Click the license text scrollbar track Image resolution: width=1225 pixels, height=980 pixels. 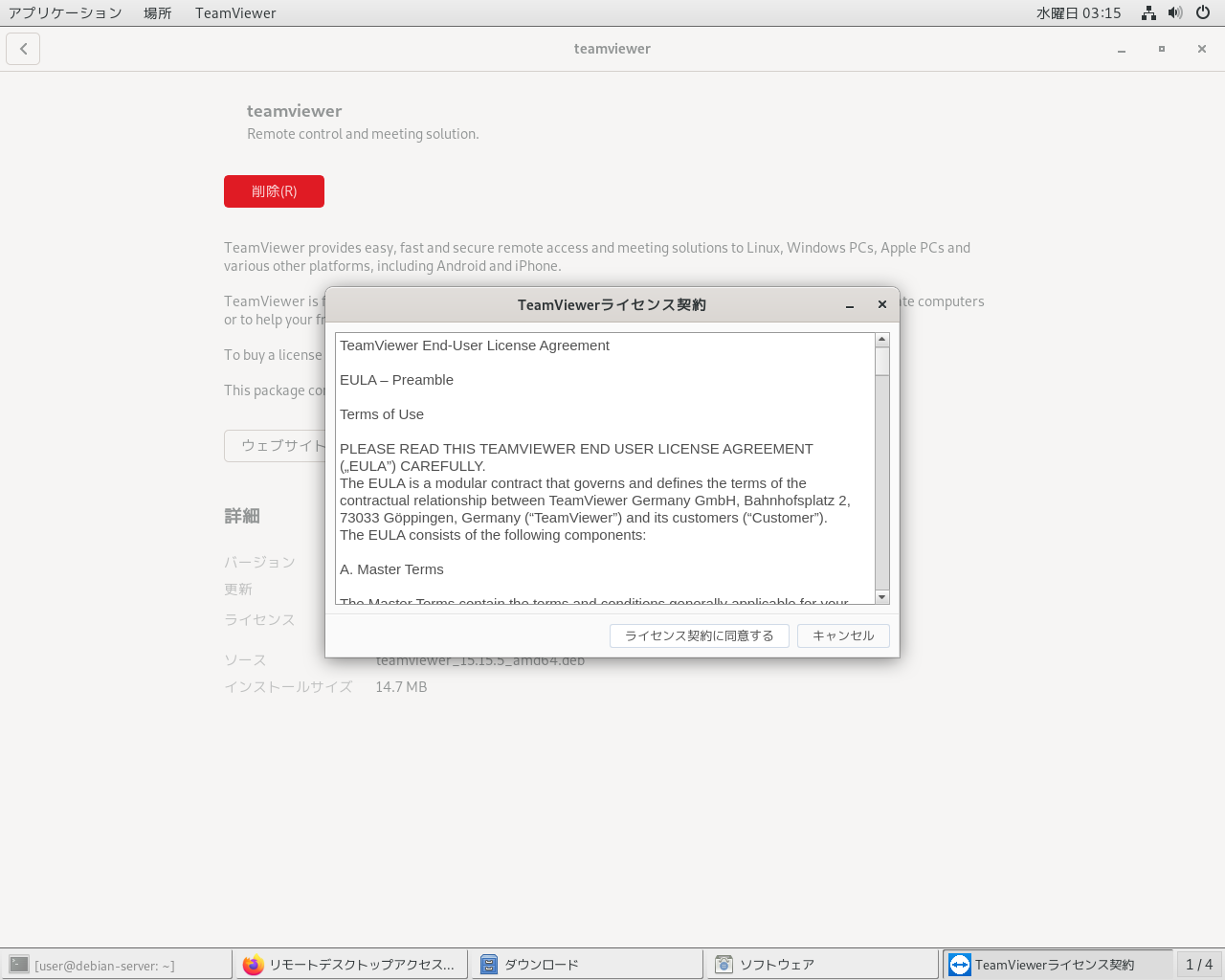(882, 479)
